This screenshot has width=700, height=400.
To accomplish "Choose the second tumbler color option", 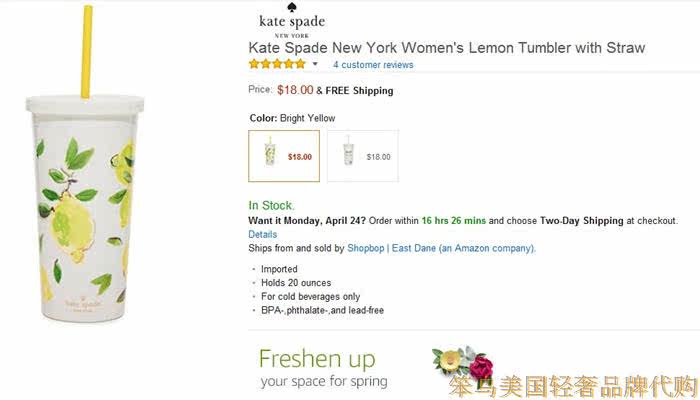I will pyautogui.click(x=362, y=156).
